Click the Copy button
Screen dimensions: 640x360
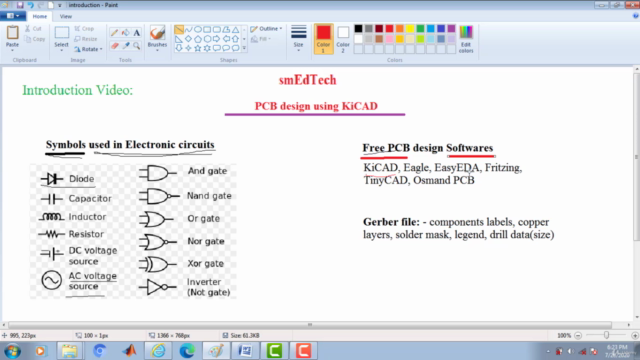point(35,39)
